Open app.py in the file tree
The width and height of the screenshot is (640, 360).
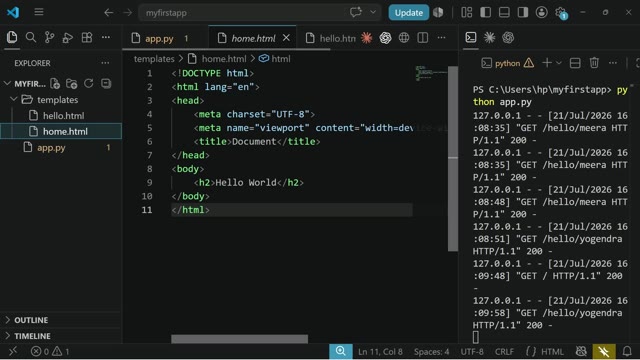(x=61, y=147)
